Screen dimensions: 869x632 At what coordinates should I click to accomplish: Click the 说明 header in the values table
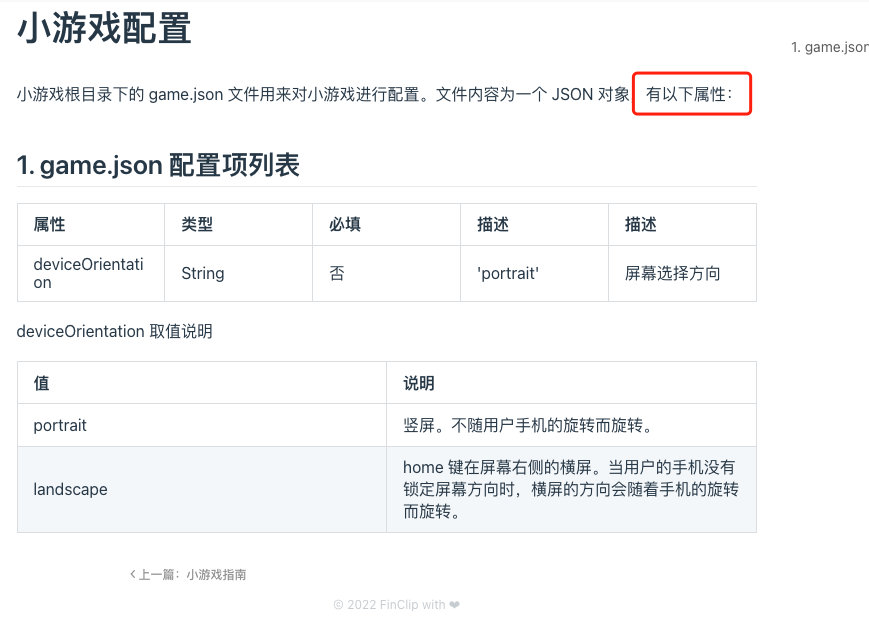419,383
